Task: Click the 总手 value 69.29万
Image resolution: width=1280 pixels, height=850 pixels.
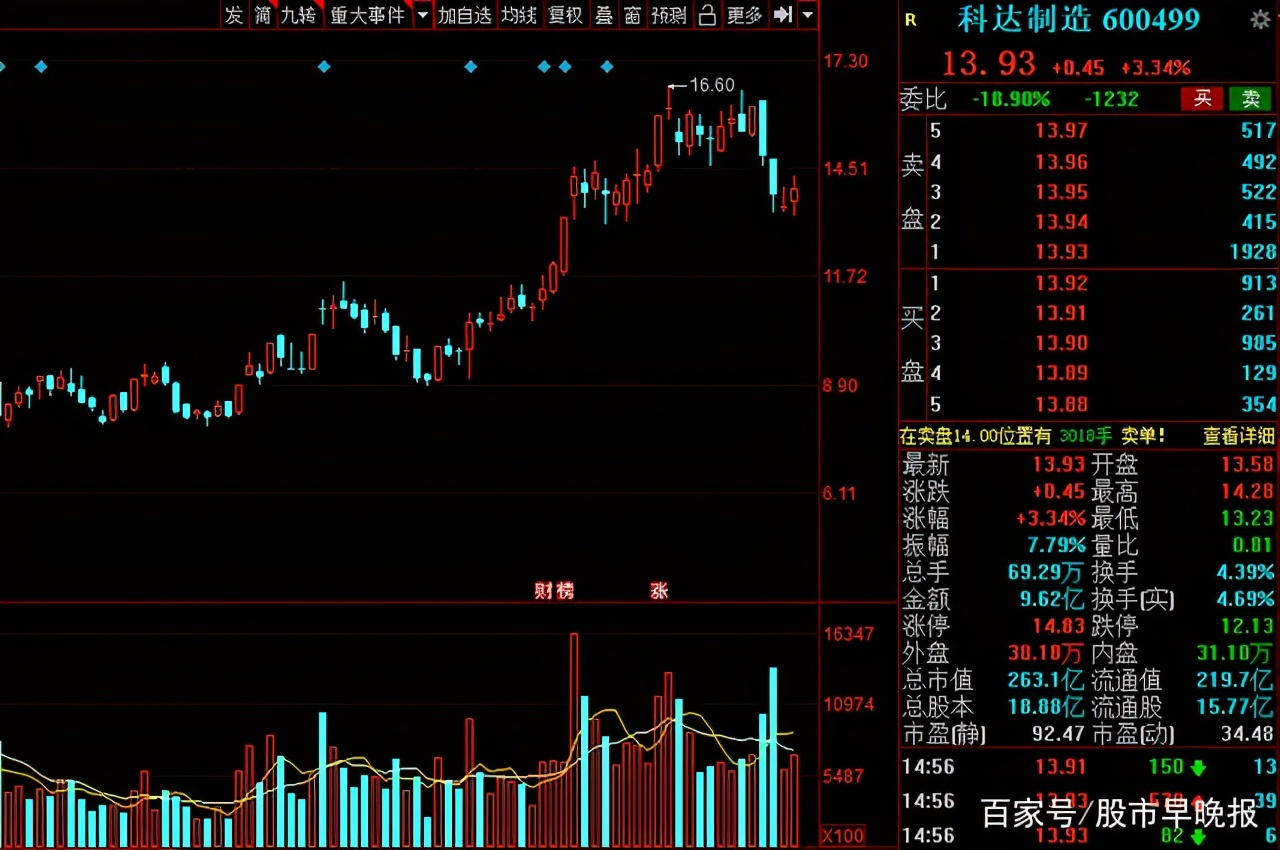Action: coord(1048,573)
